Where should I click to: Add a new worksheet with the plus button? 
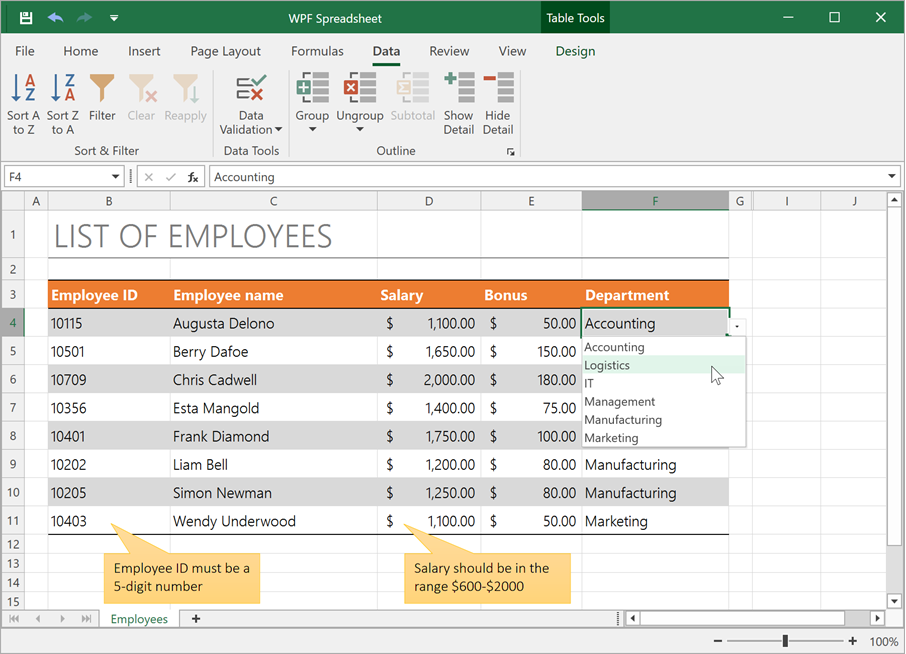tap(195, 618)
